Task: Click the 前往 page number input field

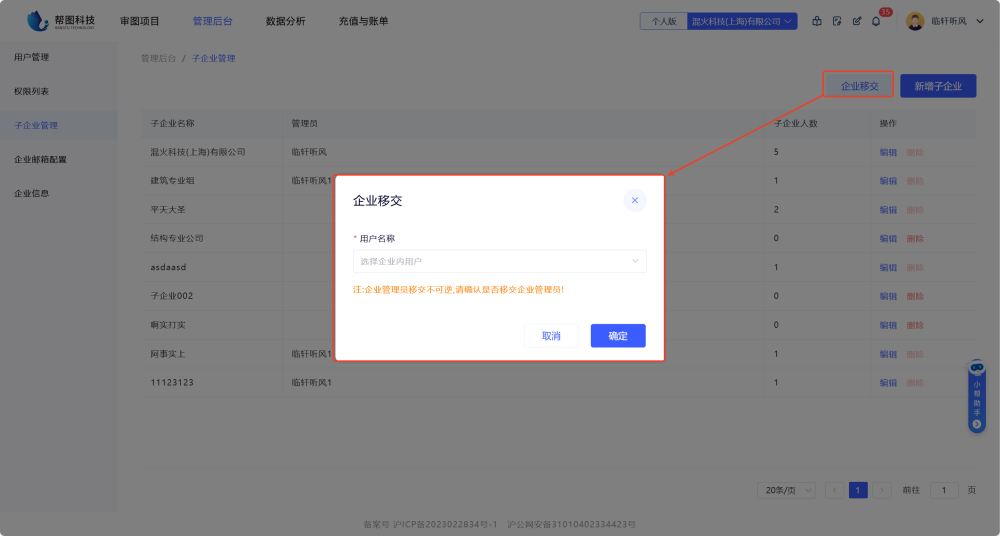Action: click(944, 490)
